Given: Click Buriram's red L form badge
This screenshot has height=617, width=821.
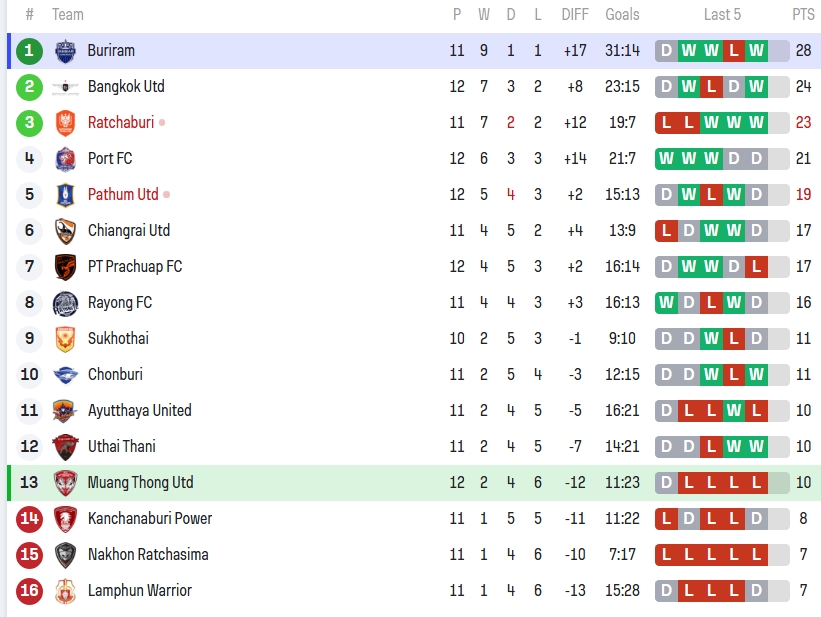Looking at the screenshot, I should click(734, 51).
